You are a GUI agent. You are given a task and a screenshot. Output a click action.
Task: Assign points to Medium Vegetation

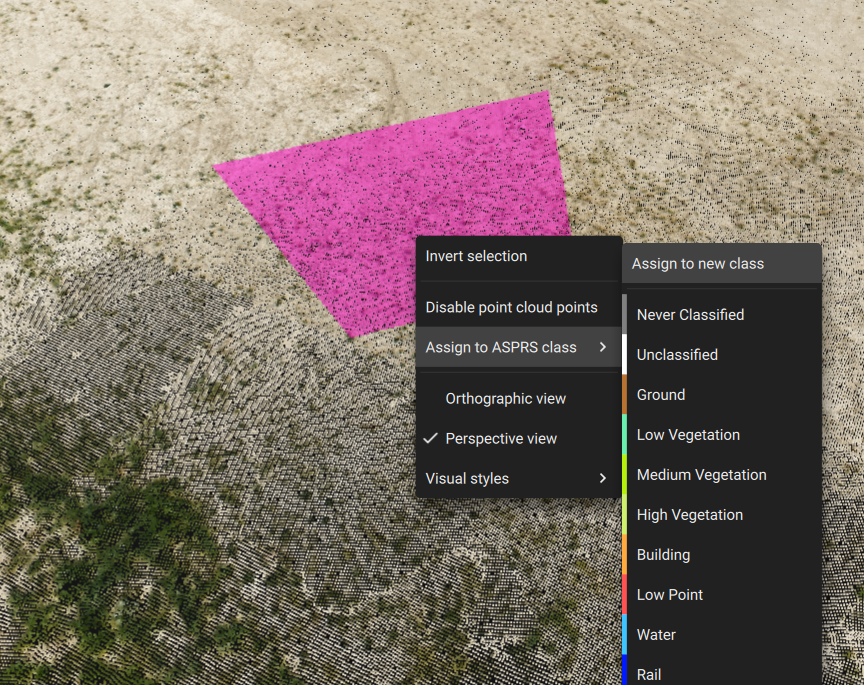pos(702,475)
